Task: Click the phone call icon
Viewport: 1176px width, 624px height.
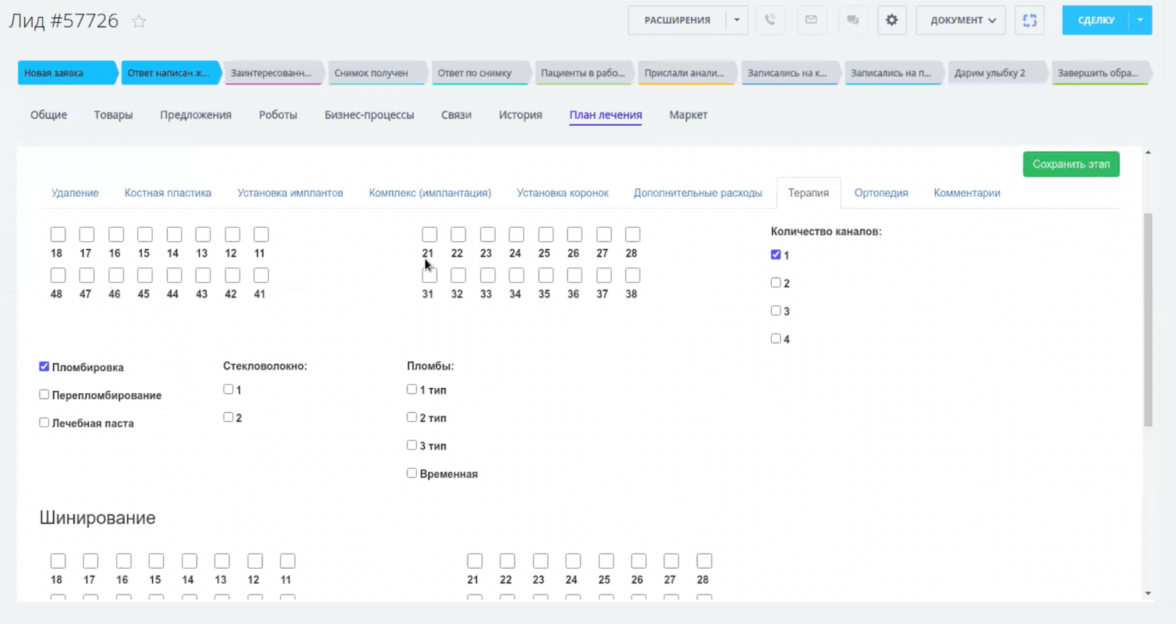Action: (x=769, y=20)
